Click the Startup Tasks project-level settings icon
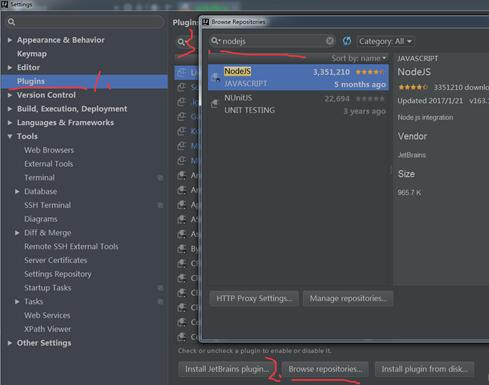This screenshot has height=385, width=489. pos(160,288)
